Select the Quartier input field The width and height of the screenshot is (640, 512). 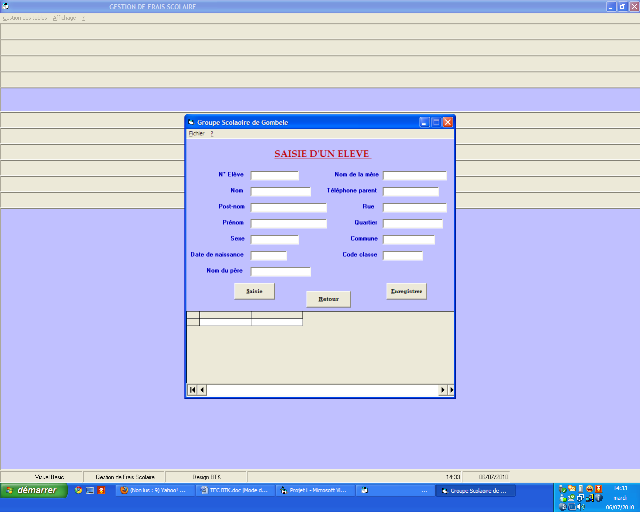413,223
